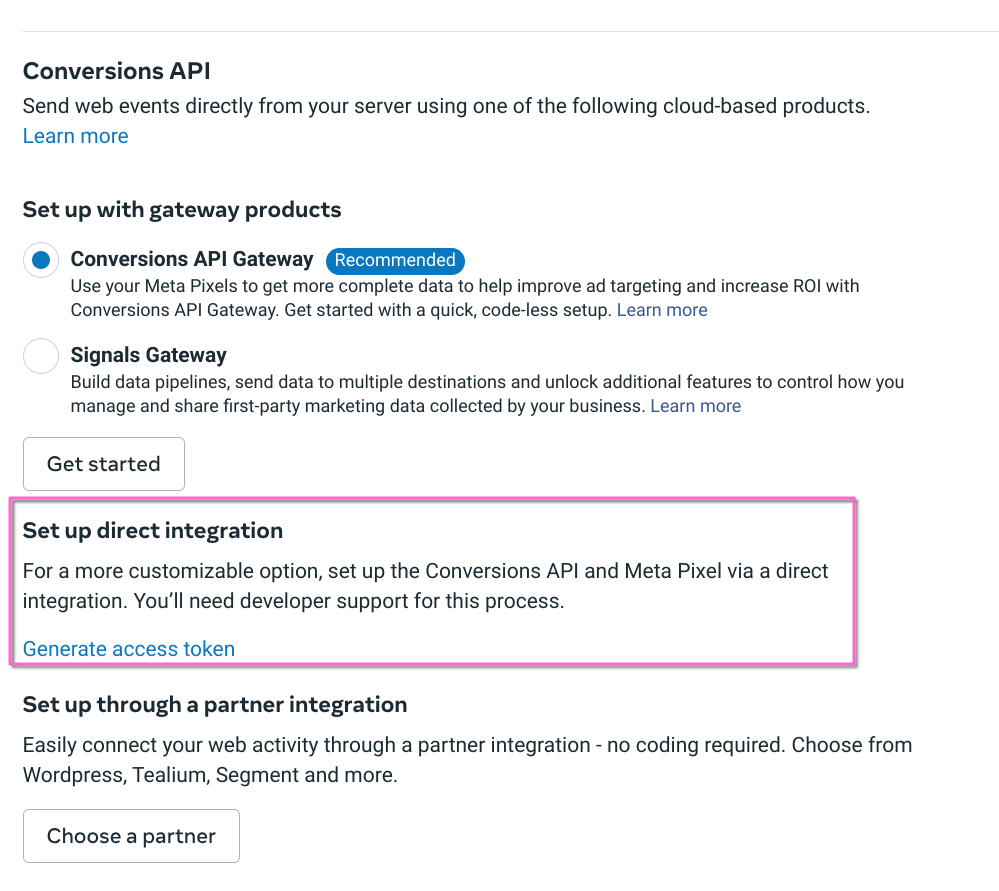The image size is (999, 891).
Task: Open Learn more in Signals Gateway description
Action: click(x=696, y=406)
